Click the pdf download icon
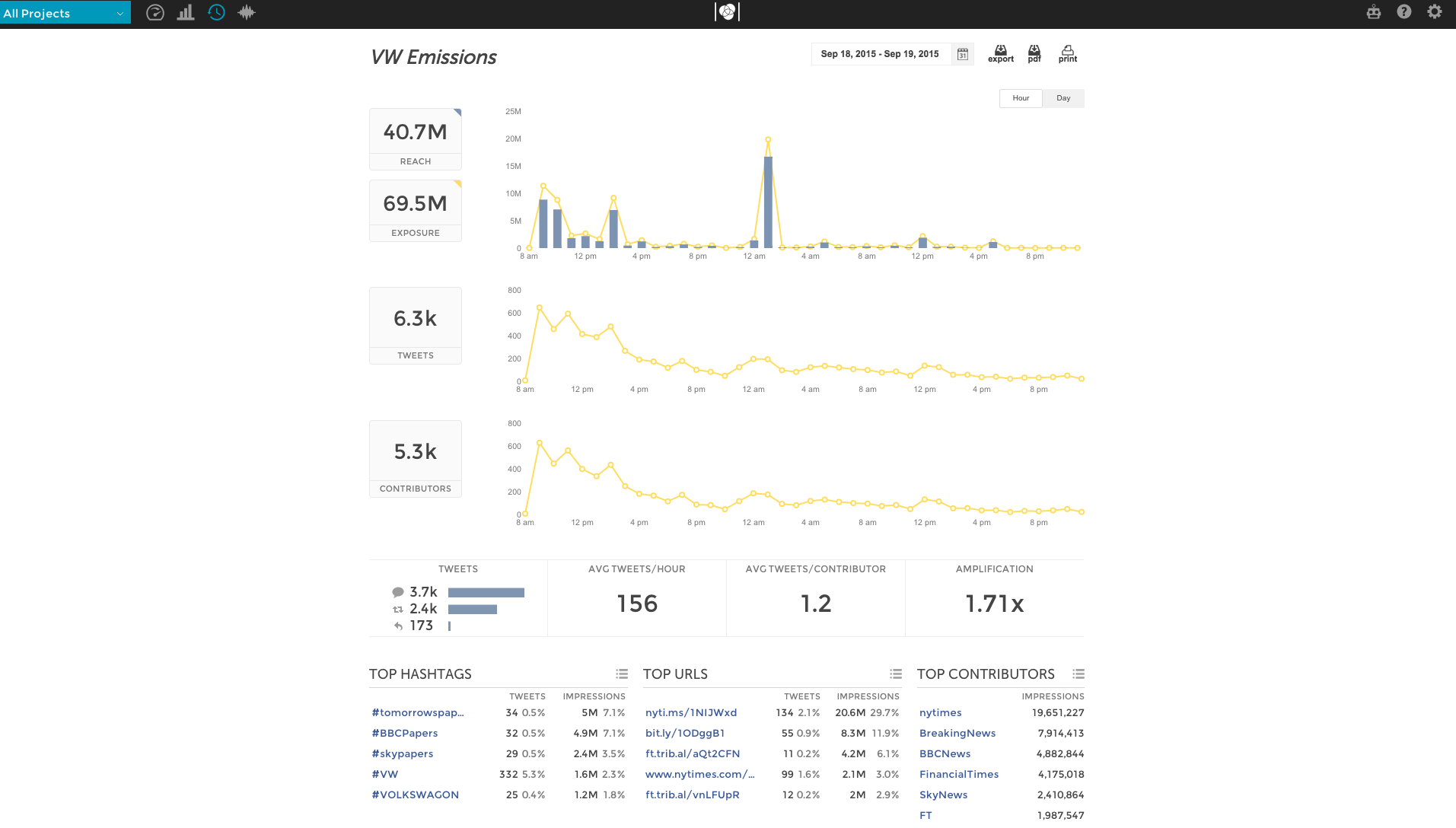The width and height of the screenshot is (1456, 828). 1034,53
